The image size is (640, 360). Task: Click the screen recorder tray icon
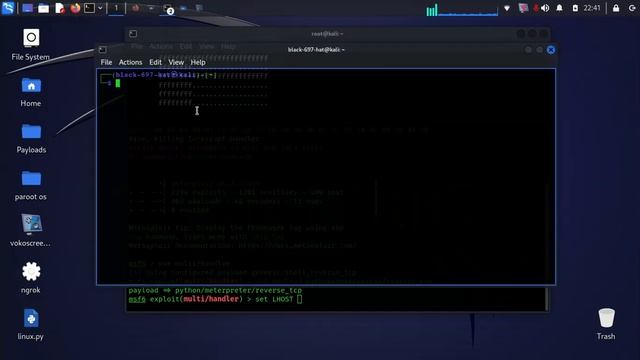click(523, 8)
